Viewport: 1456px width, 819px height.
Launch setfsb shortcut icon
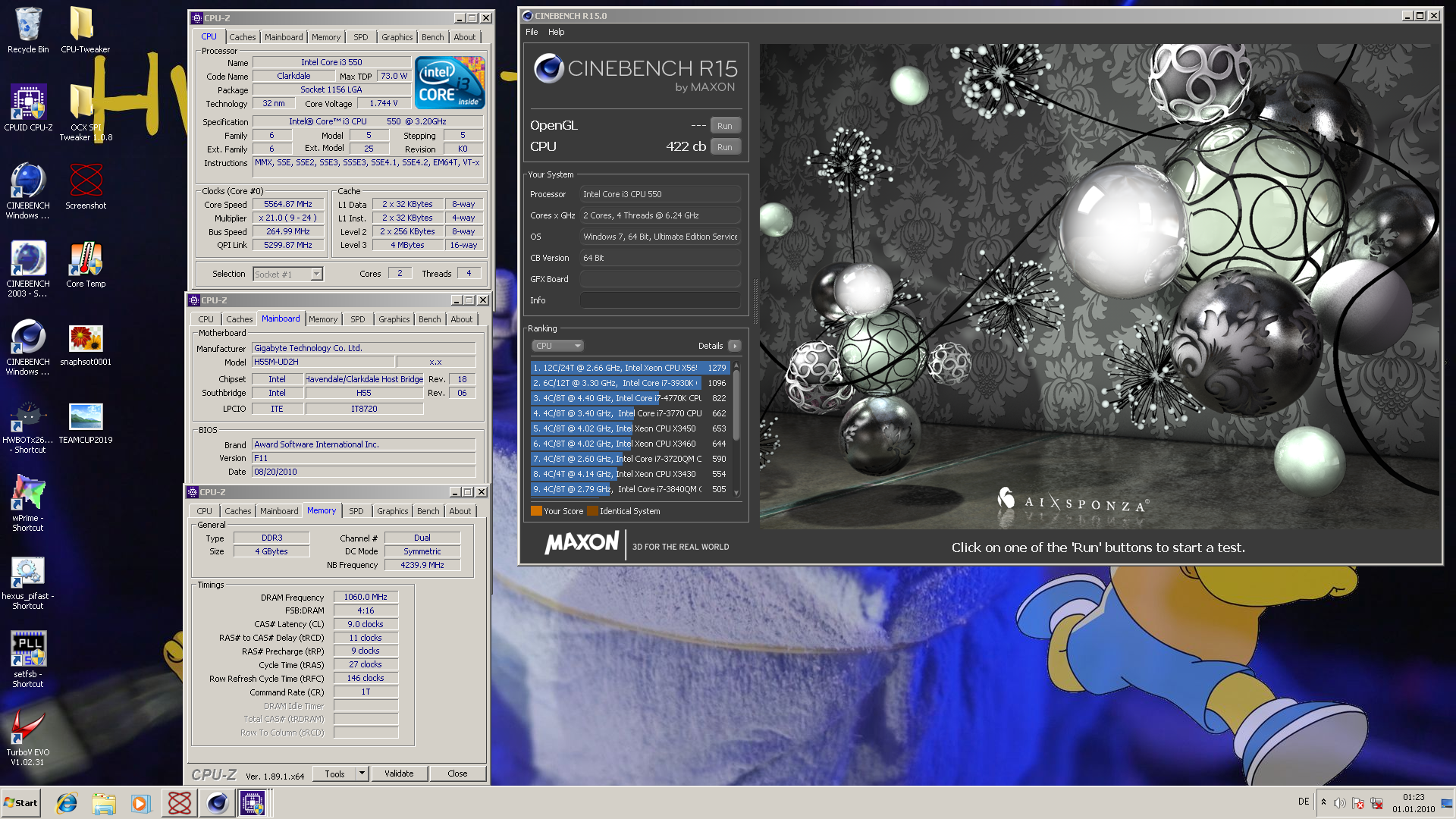tap(28, 660)
